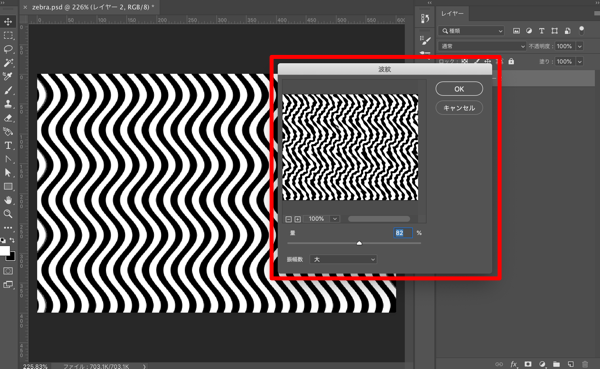Screen dimensions: 600x369
Task: Open the 振幅数 size dropdown
Action: click(343, 260)
